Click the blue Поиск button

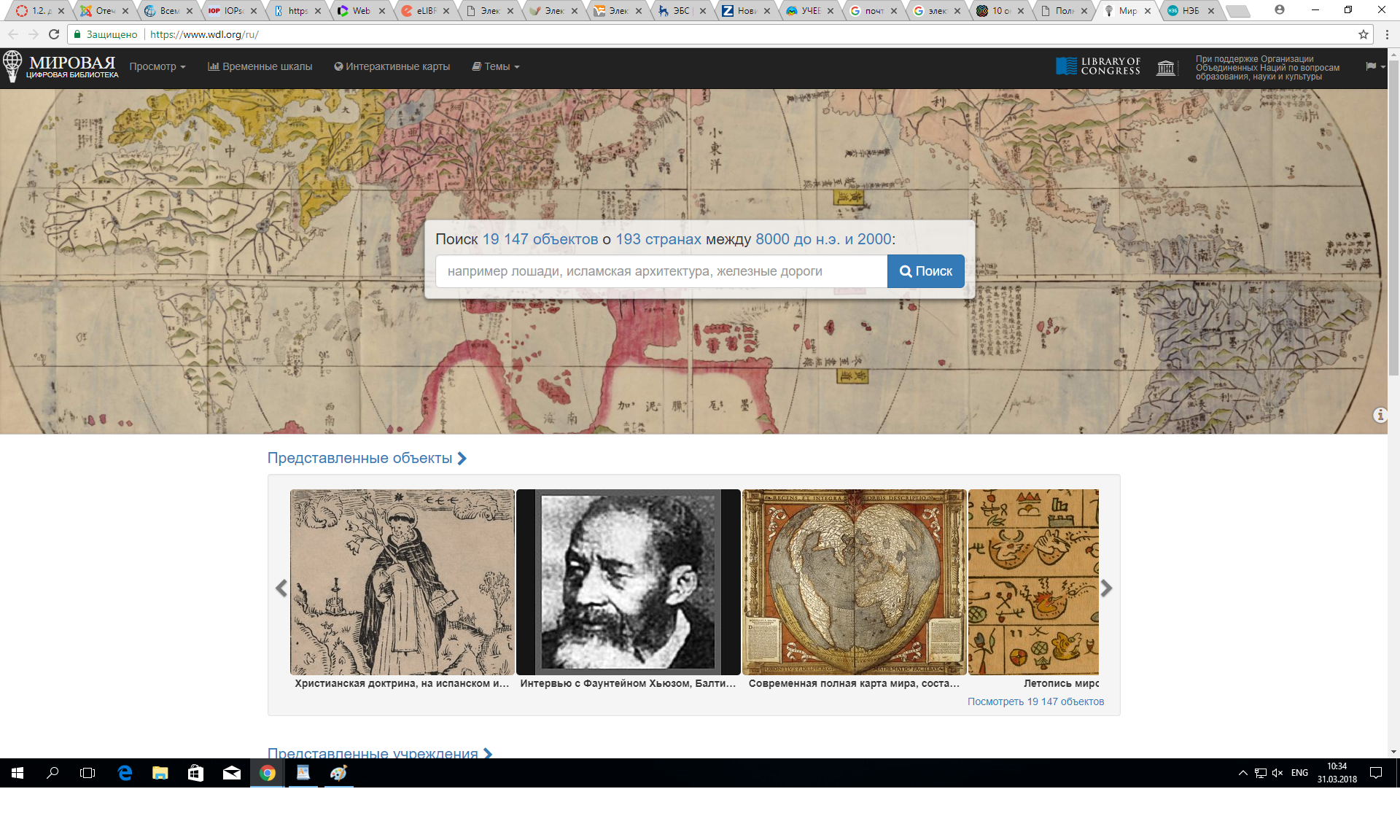pyautogui.click(x=925, y=271)
